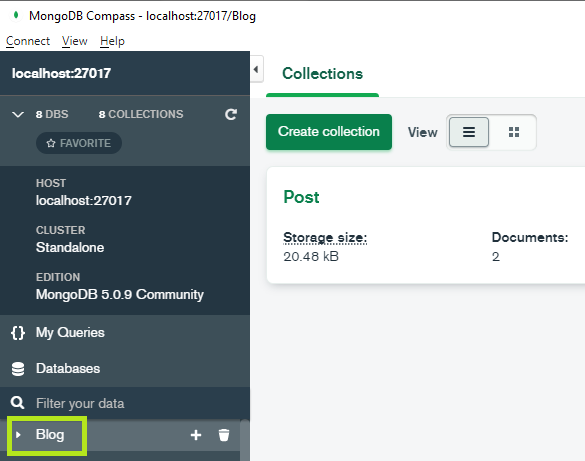Viewport: 585px width, 461px height.
Task: Click the Databases stack icon
Action: (x=18, y=369)
